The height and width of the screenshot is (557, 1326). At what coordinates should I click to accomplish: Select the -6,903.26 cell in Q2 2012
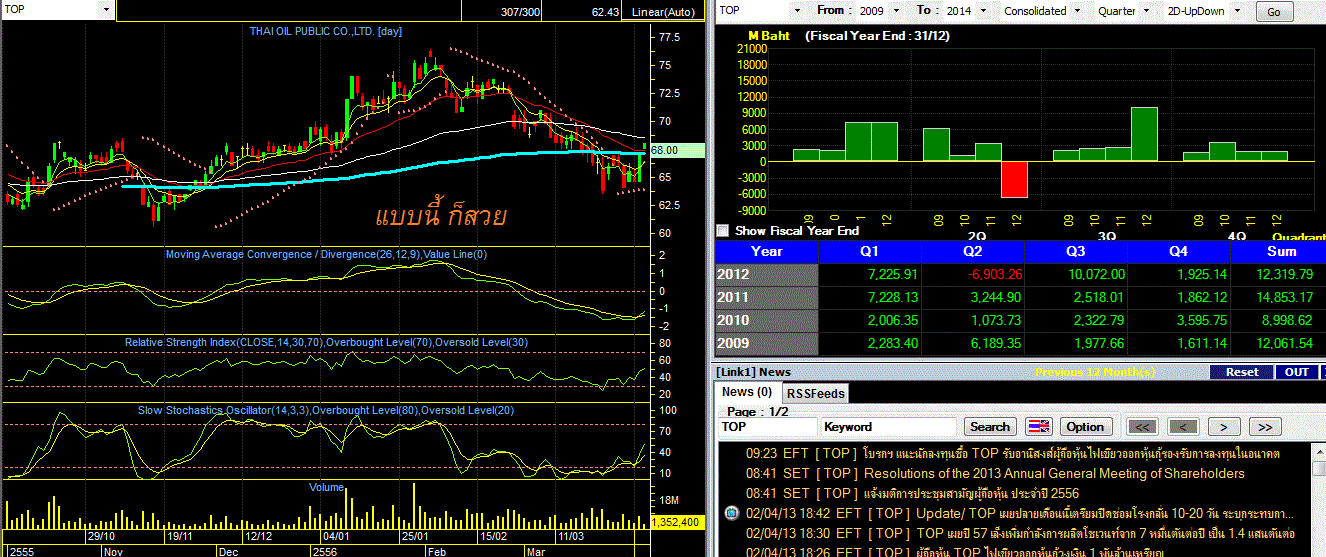point(972,274)
